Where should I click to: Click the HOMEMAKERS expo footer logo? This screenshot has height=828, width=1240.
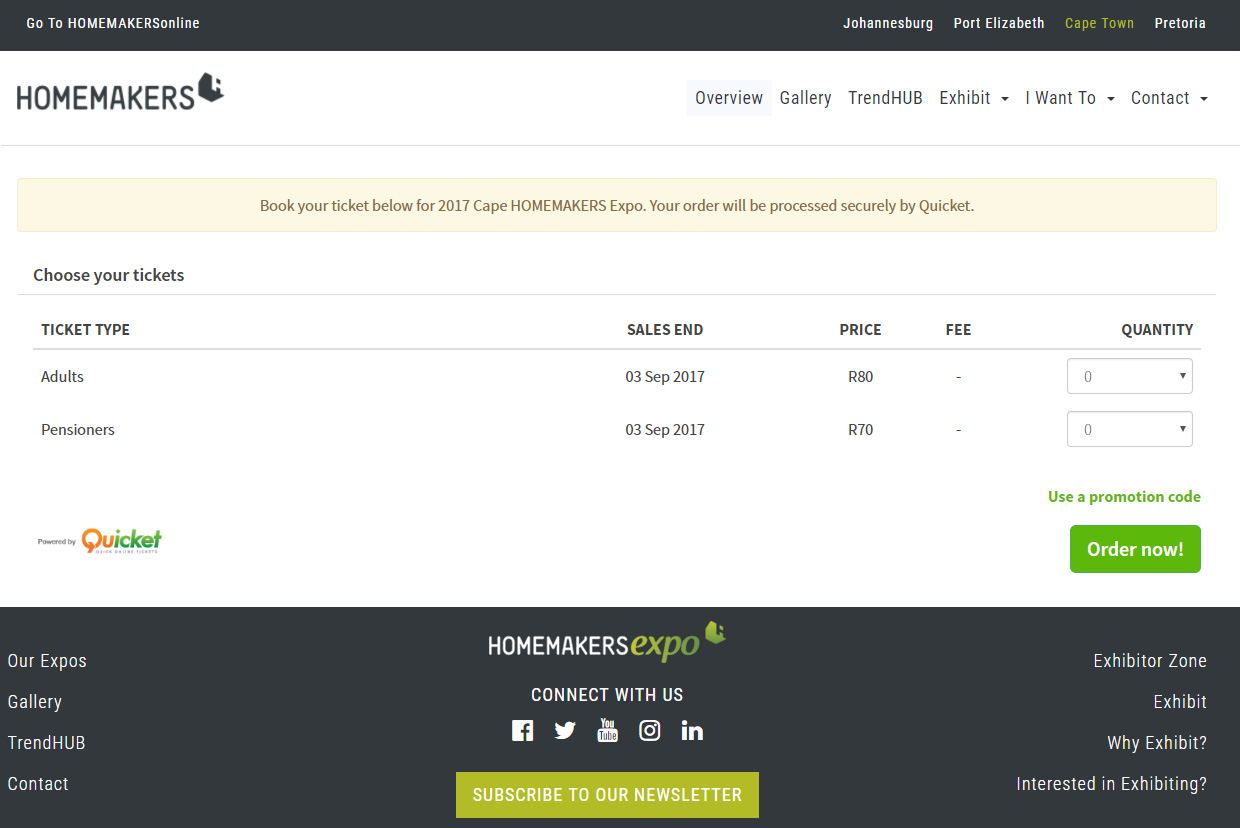[x=607, y=642]
